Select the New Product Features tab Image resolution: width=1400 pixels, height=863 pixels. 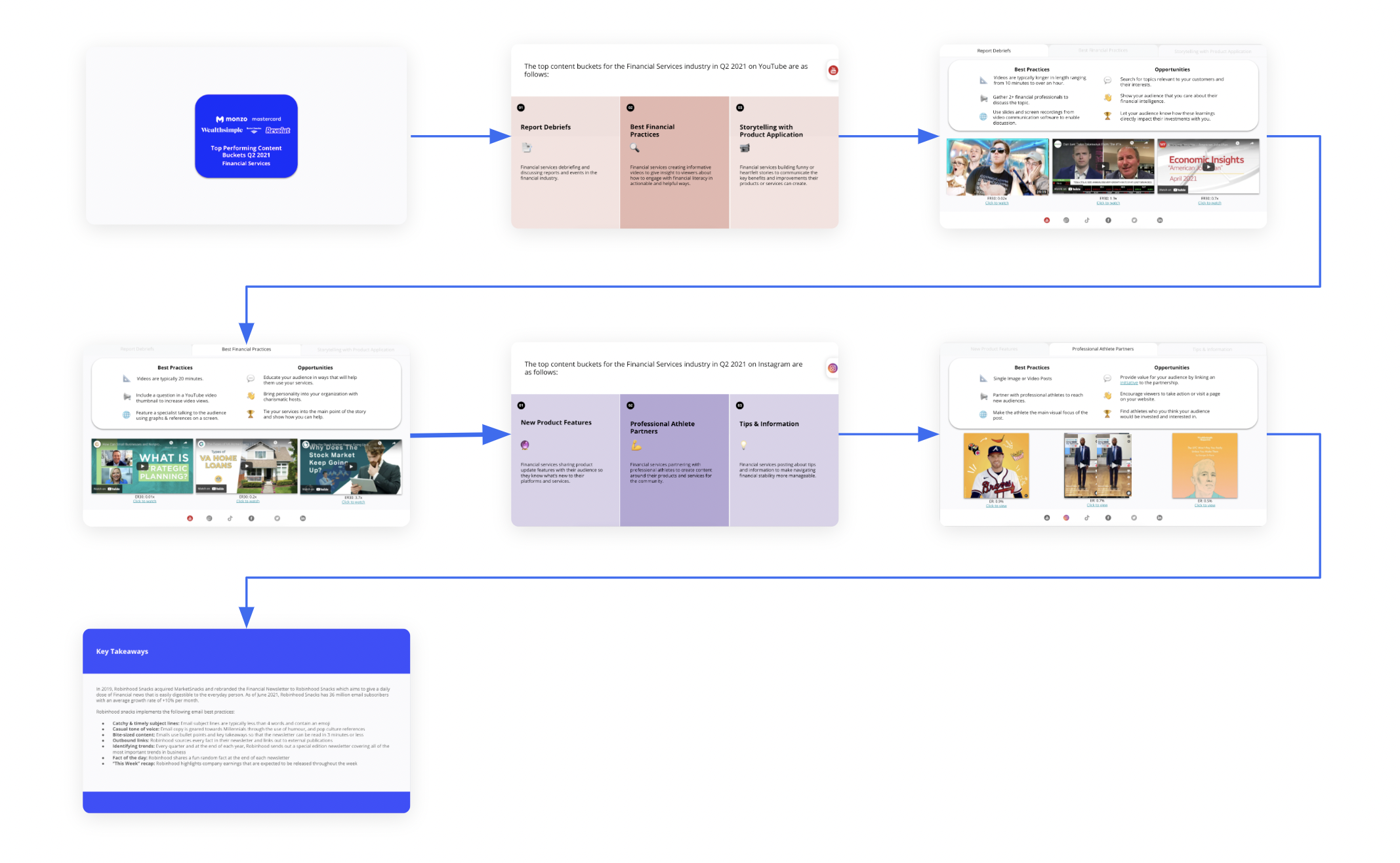994,350
